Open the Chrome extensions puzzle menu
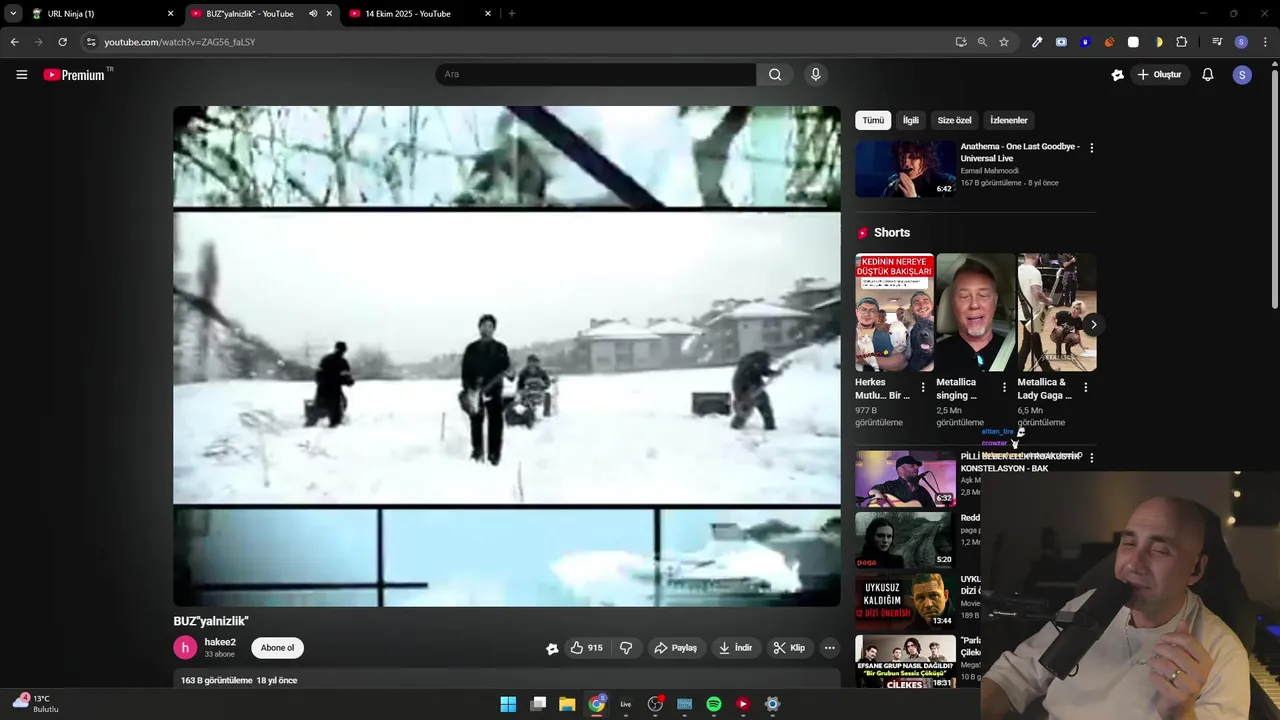 1182,42
